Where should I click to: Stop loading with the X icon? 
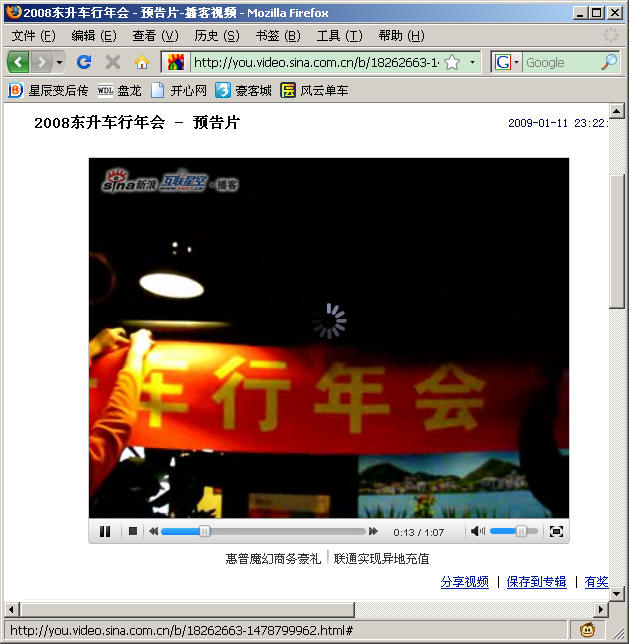tap(113, 62)
